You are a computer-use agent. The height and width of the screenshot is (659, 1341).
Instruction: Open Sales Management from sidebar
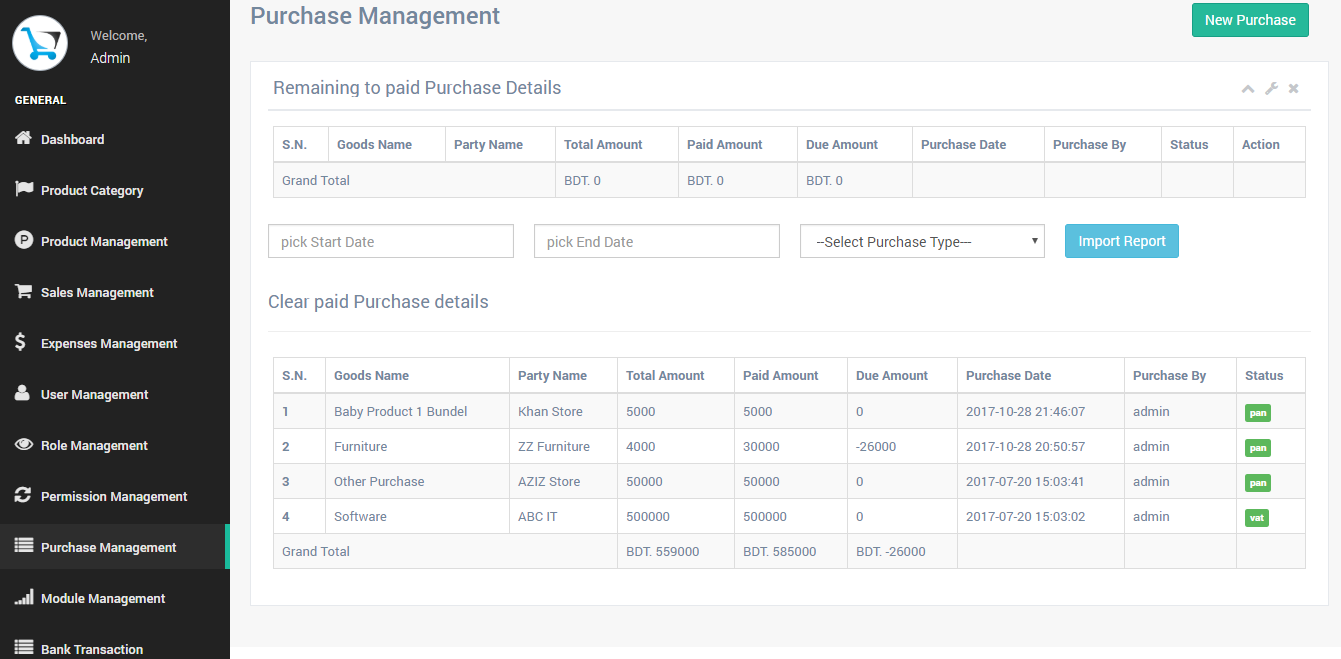point(114,292)
